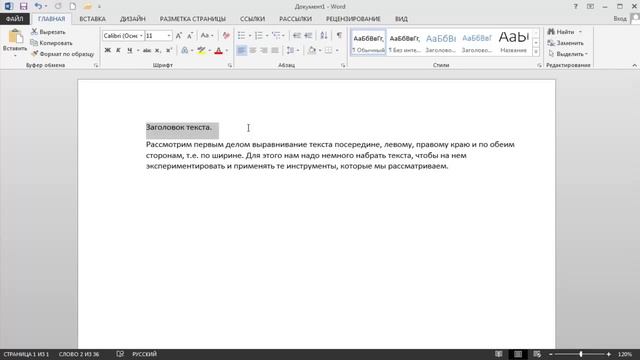
Task: Toggle subscript formatting
Action: coord(158,50)
